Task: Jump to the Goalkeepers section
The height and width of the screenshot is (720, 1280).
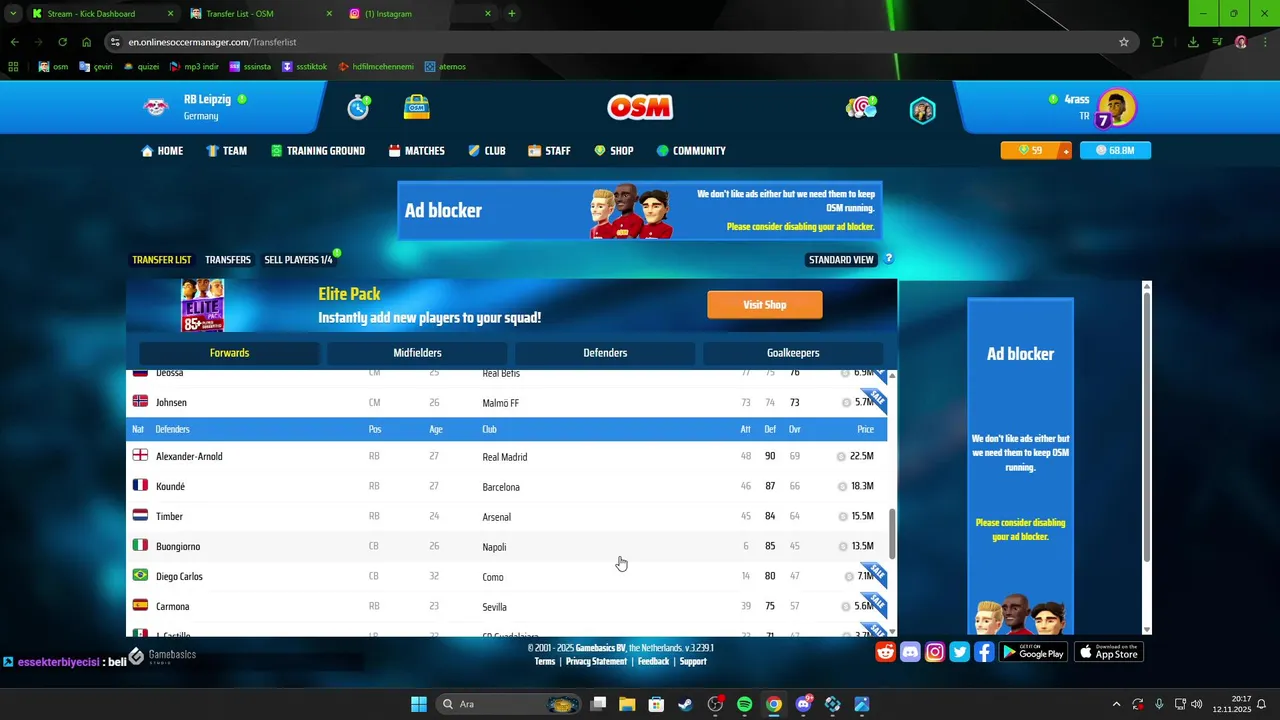Action: pyautogui.click(x=793, y=353)
